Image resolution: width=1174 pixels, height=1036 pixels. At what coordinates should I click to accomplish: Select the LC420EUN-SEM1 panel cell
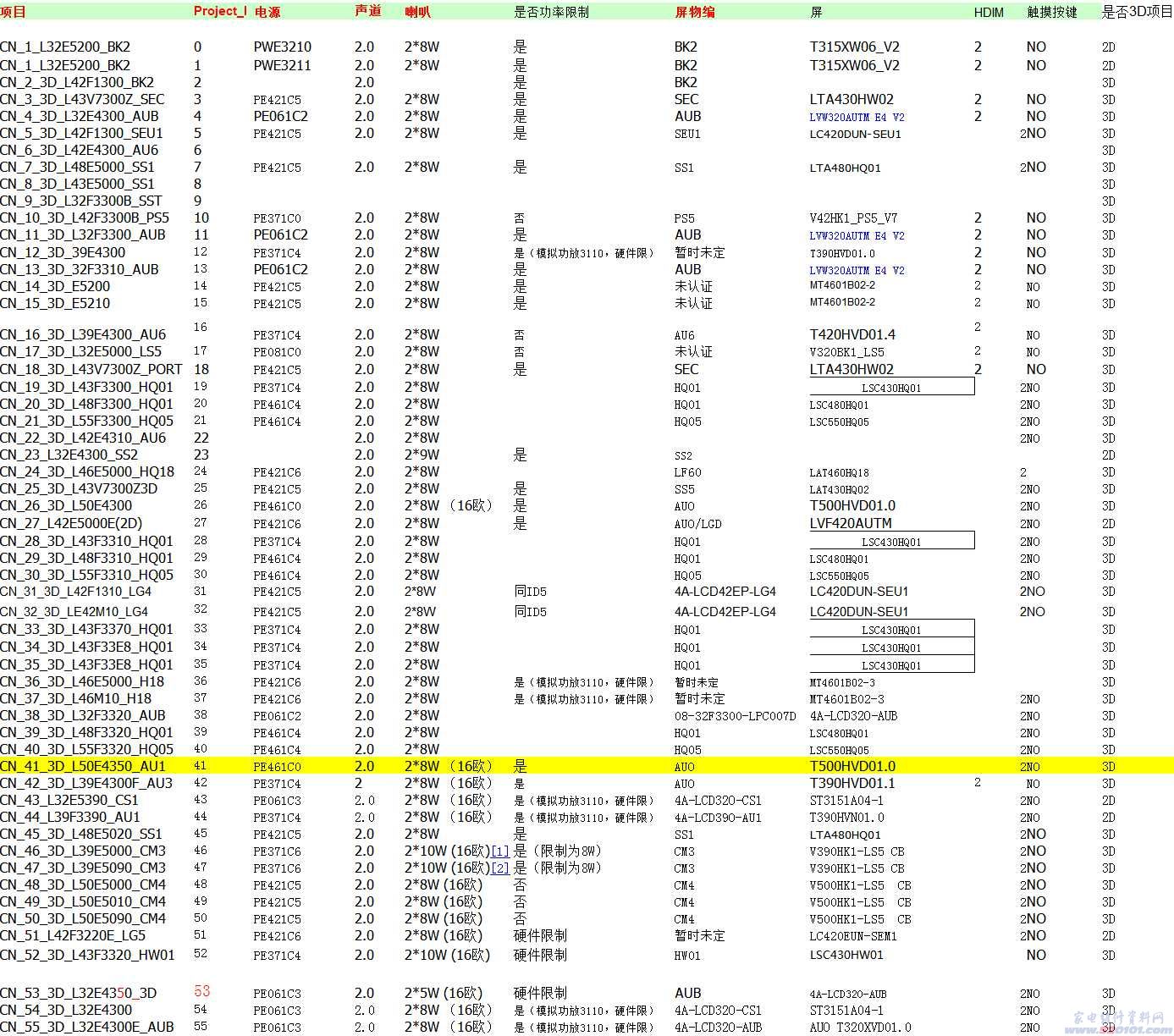[x=853, y=936]
